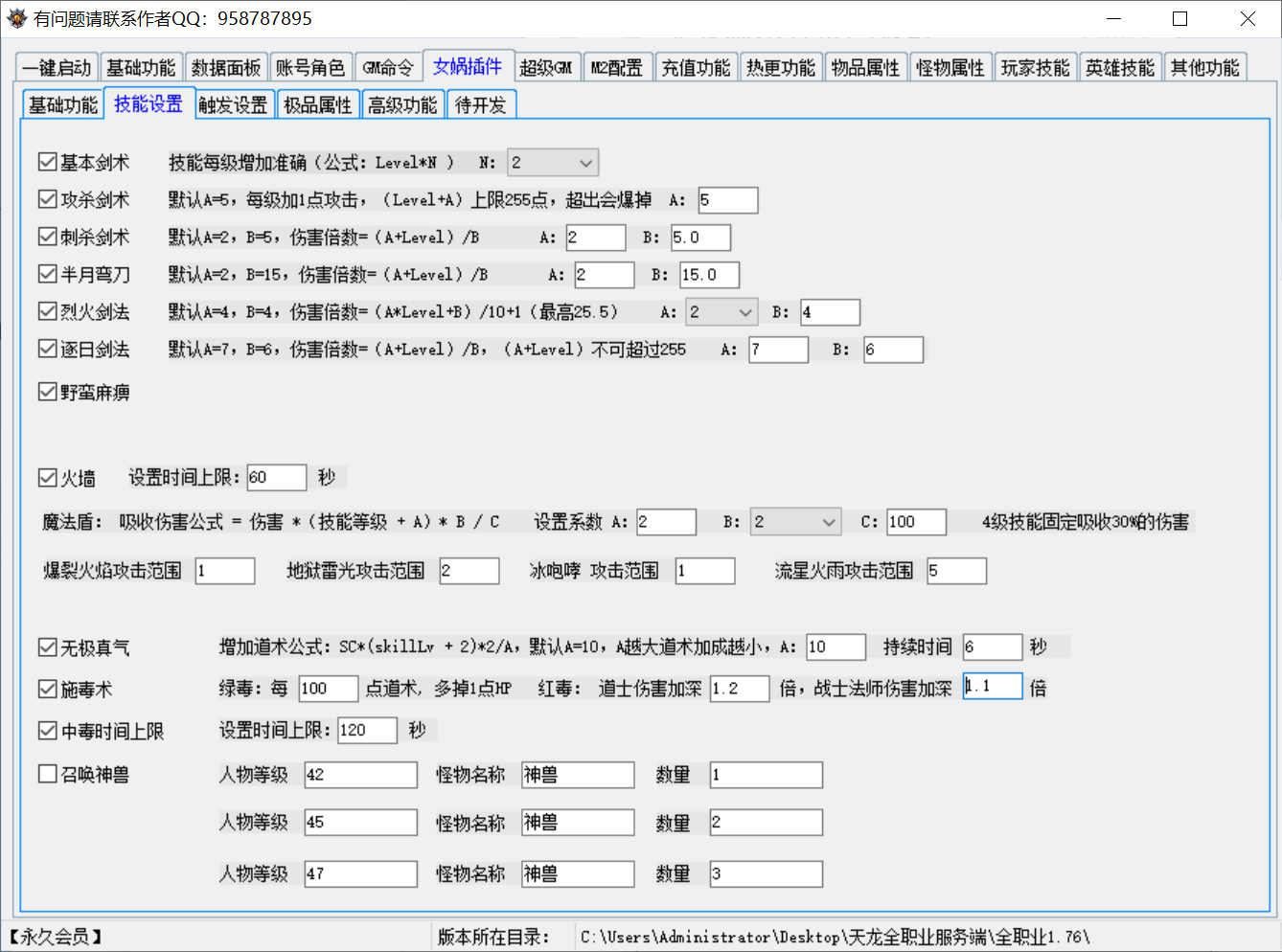Switch to the 数据面板 tab
Image resolution: width=1282 pixels, height=952 pixels.
pyautogui.click(x=226, y=67)
